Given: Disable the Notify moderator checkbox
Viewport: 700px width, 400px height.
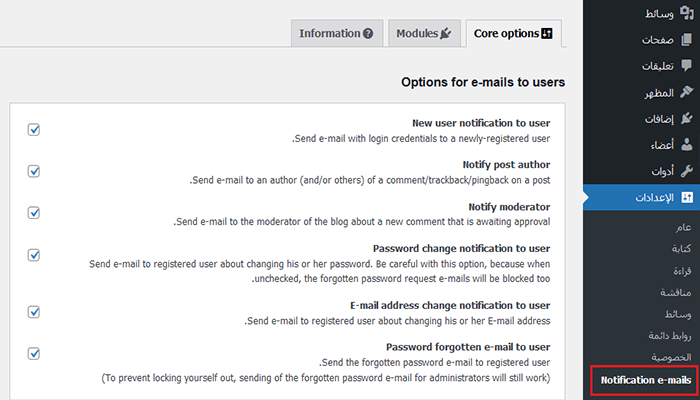Looking at the screenshot, I should pyautogui.click(x=34, y=212).
